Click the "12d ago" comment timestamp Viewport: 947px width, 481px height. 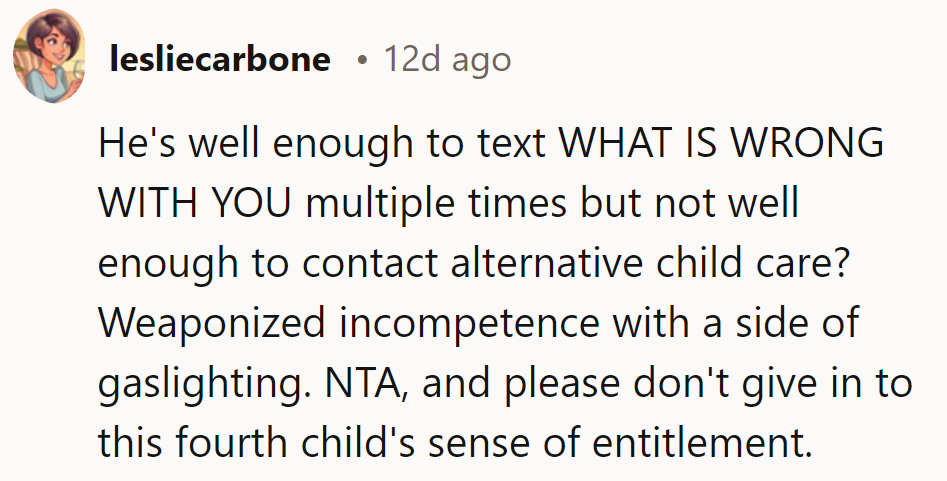click(x=447, y=60)
